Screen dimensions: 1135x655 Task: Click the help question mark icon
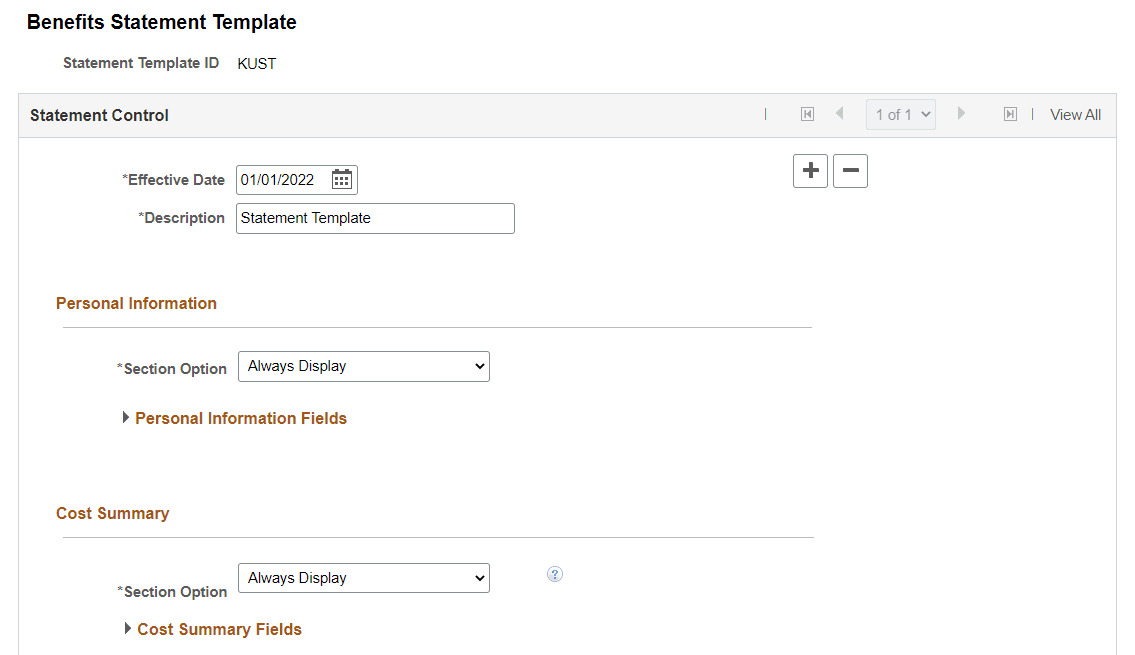555,574
